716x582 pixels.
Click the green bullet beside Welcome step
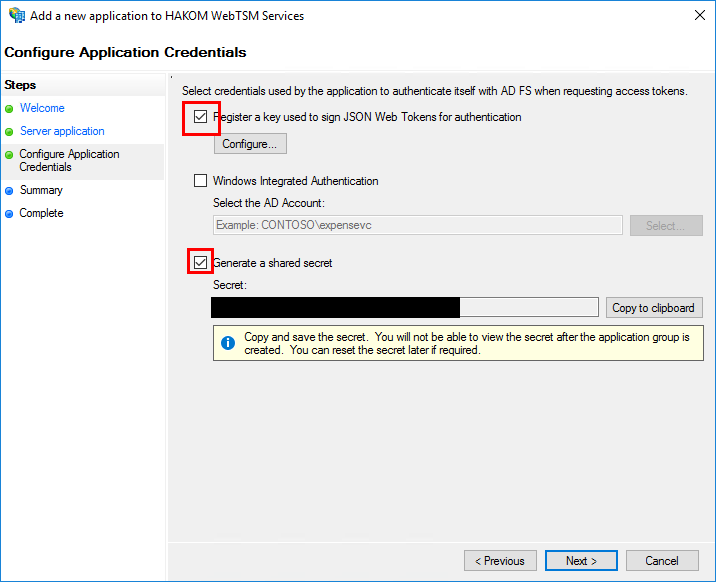pyautogui.click(x=10, y=109)
